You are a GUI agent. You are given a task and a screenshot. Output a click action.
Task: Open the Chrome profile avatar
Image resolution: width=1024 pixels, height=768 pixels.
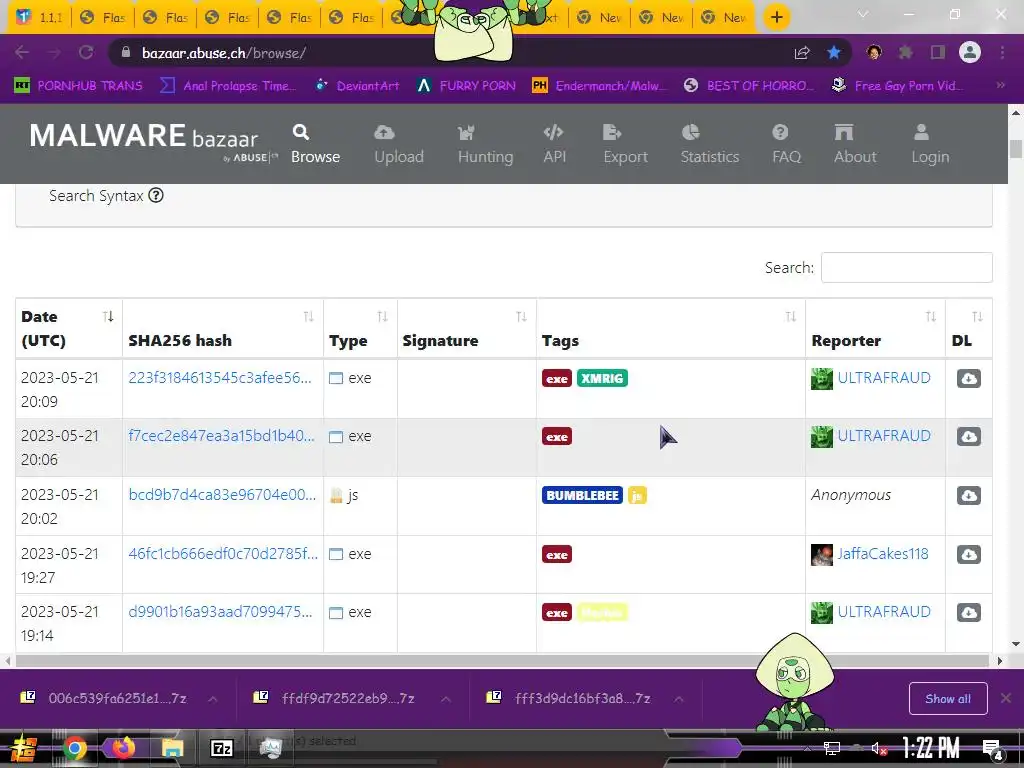pos(970,52)
